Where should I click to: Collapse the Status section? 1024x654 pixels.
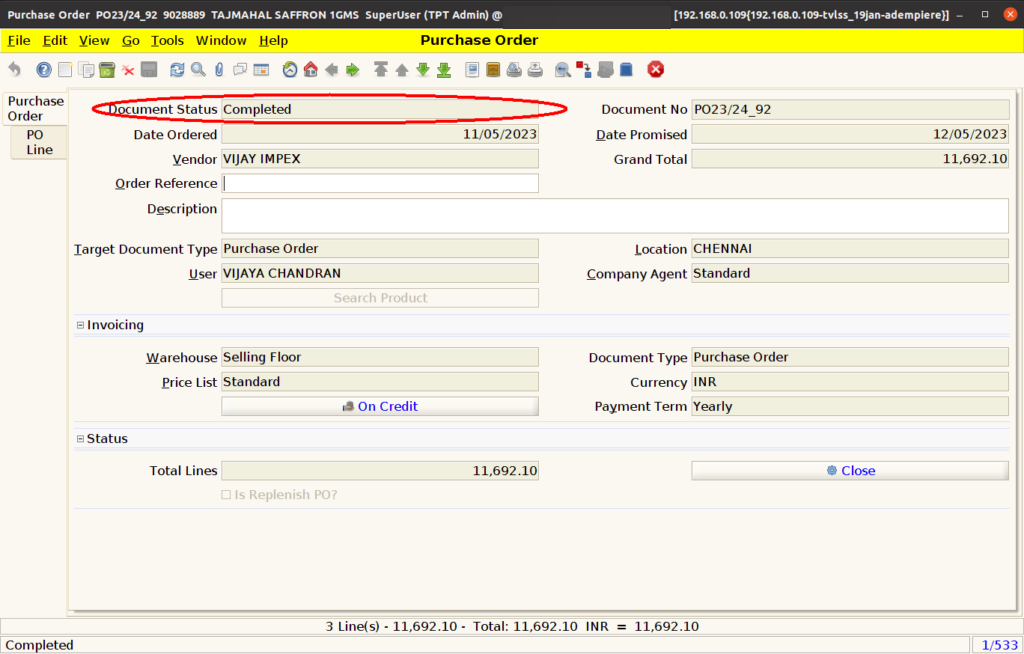80,438
